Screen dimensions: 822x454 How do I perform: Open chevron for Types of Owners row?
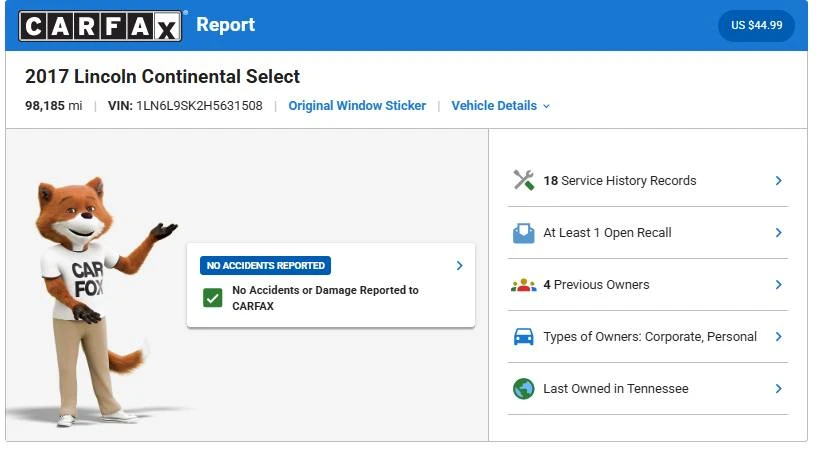tap(778, 337)
